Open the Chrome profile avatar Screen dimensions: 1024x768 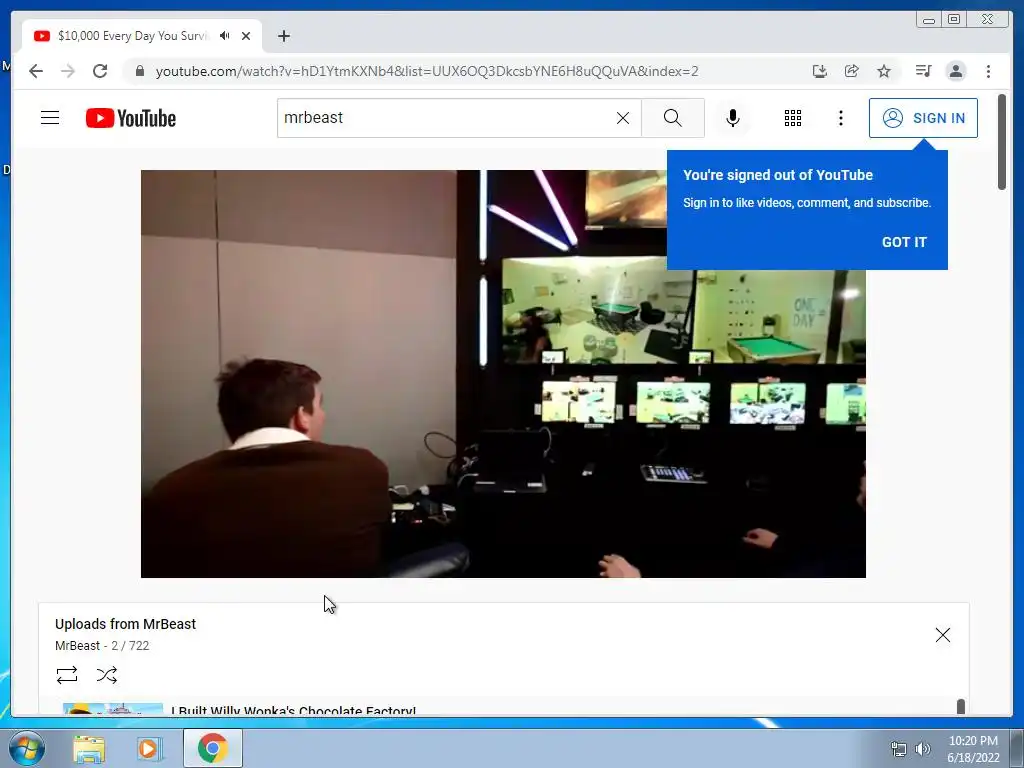click(955, 71)
